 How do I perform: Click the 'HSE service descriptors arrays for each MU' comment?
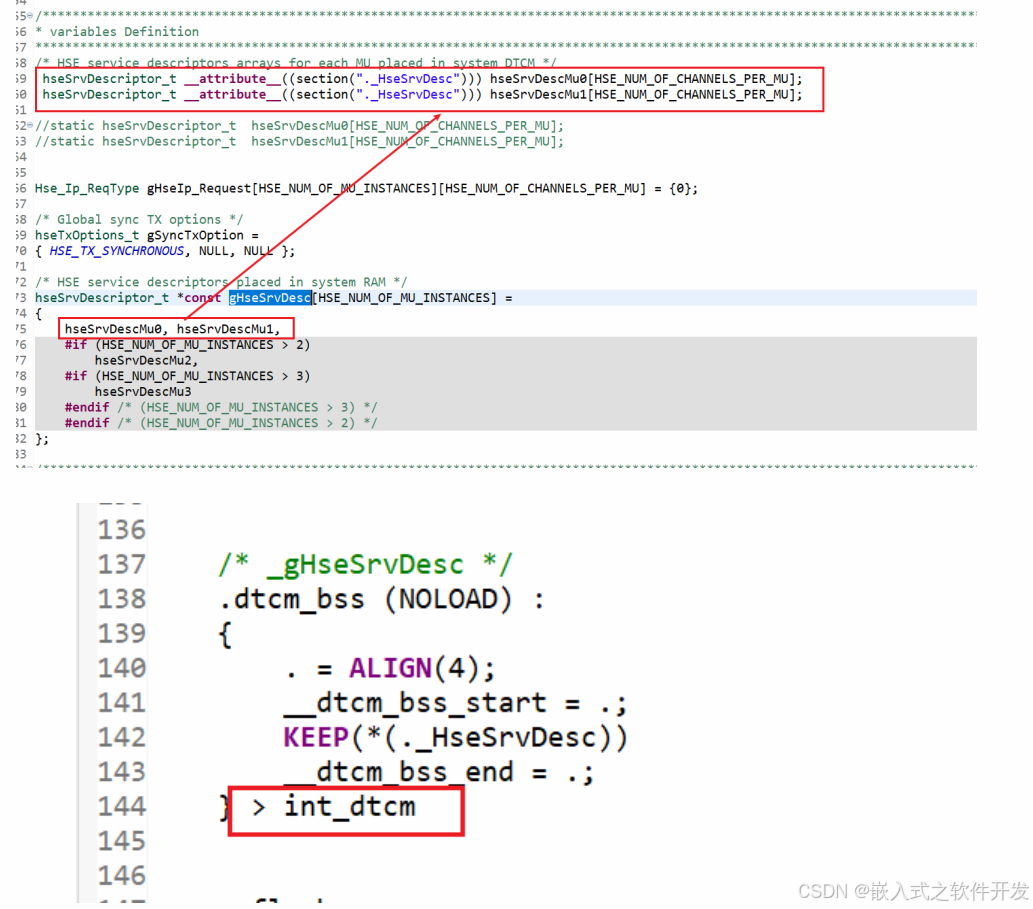296,63
